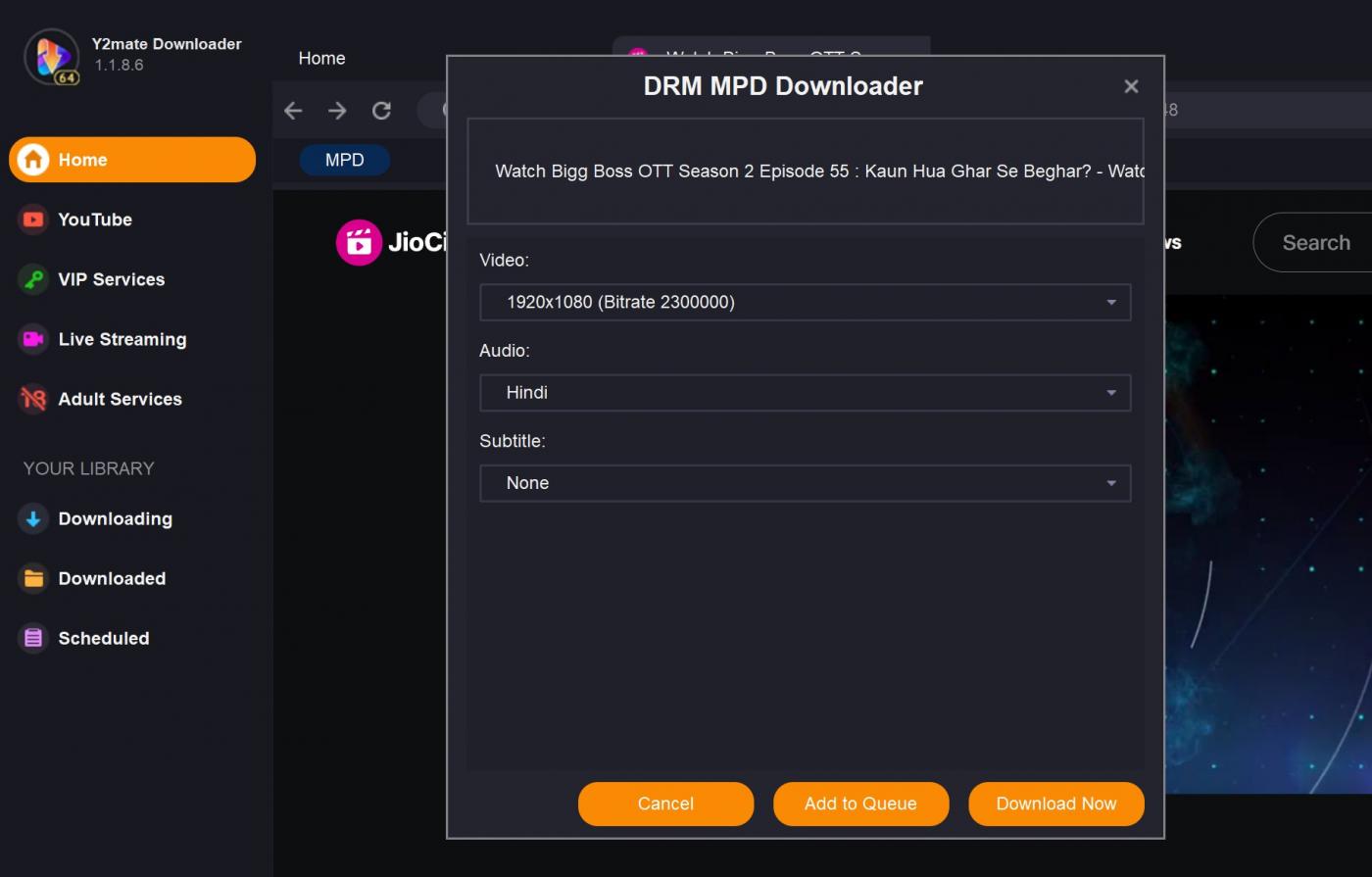Click the MPD button
The height and width of the screenshot is (877, 1372).
click(344, 160)
